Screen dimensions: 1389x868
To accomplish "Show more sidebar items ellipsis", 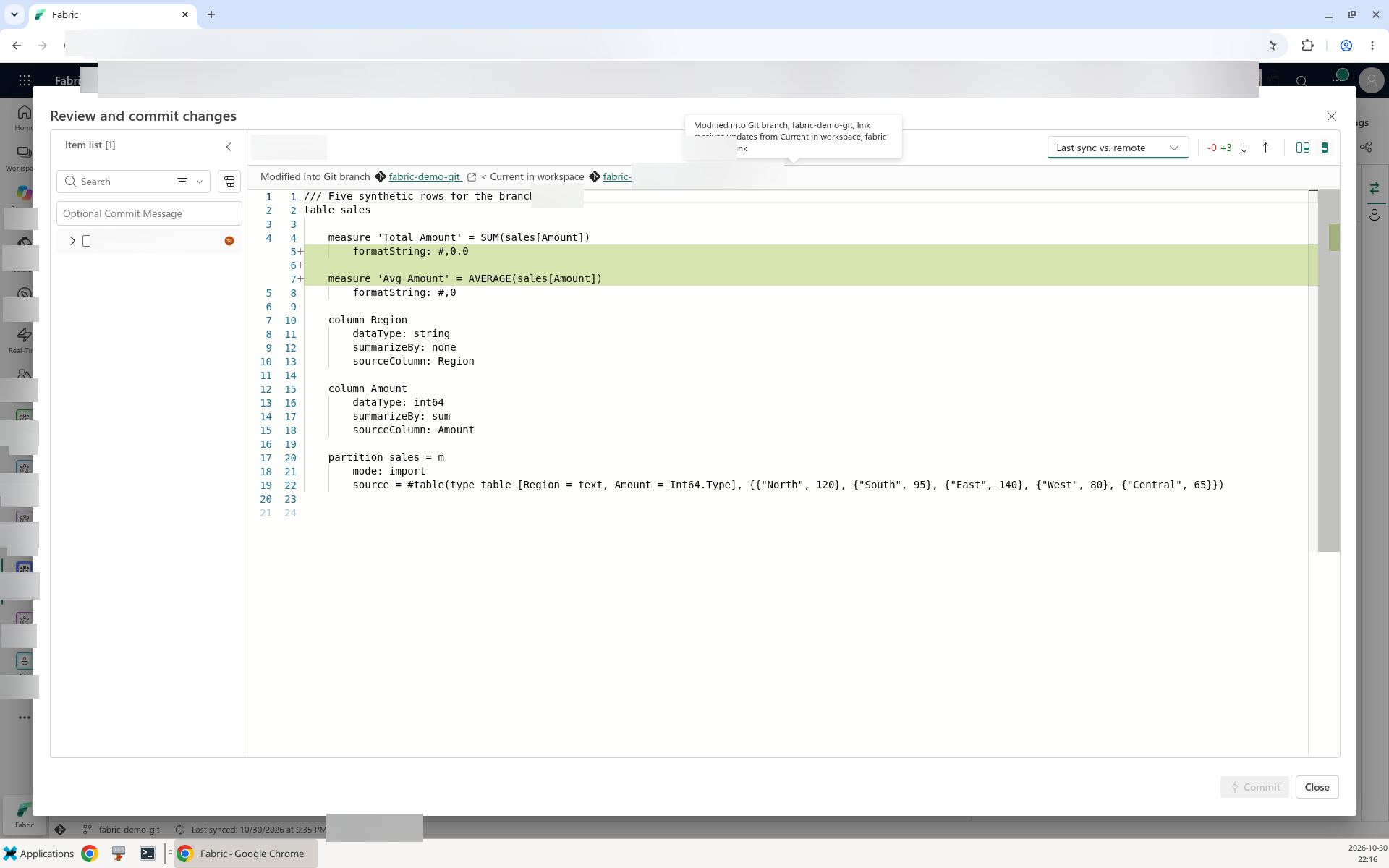I will (x=25, y=718).
